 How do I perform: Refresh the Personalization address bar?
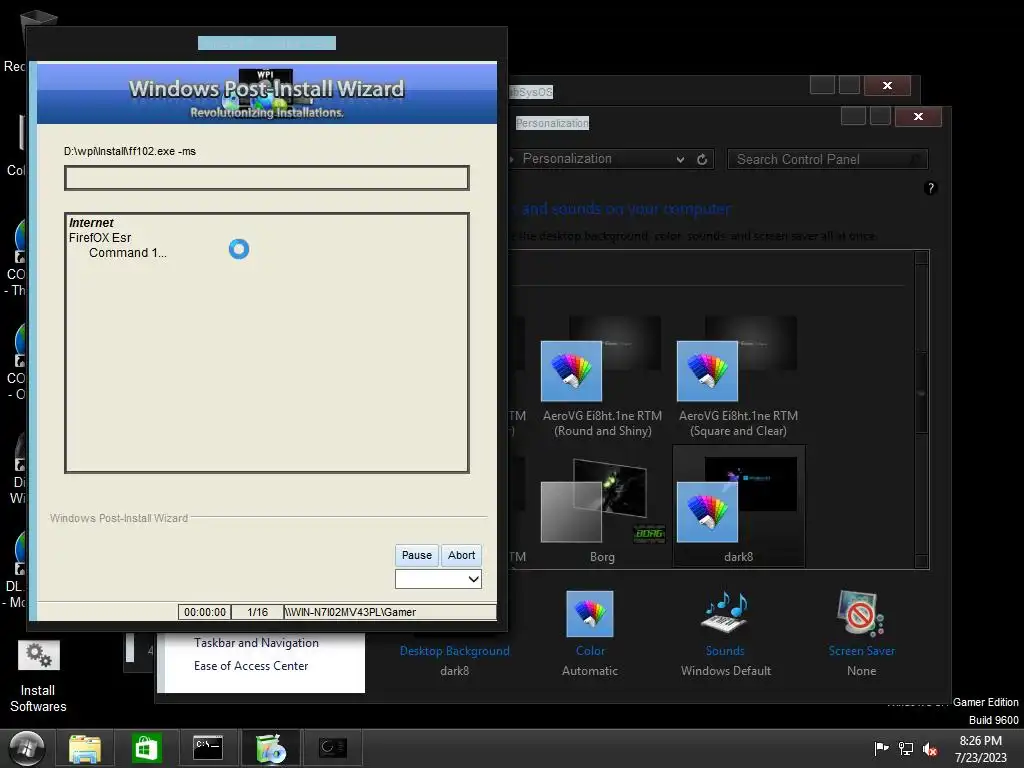[x=702, y=159]
